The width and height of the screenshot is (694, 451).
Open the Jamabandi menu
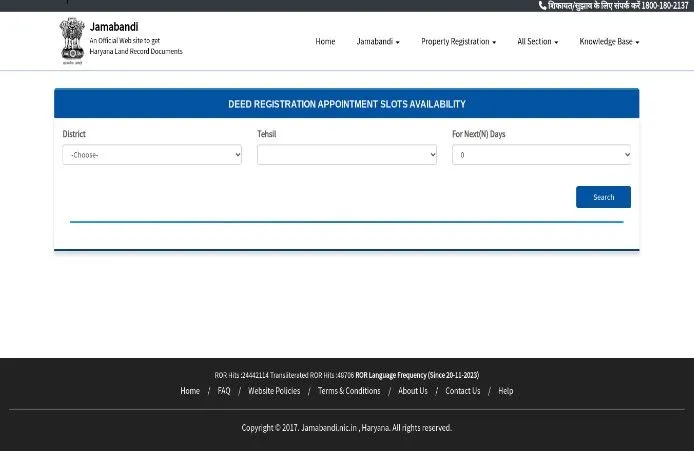pyautogui.click(x=378, y=42)
